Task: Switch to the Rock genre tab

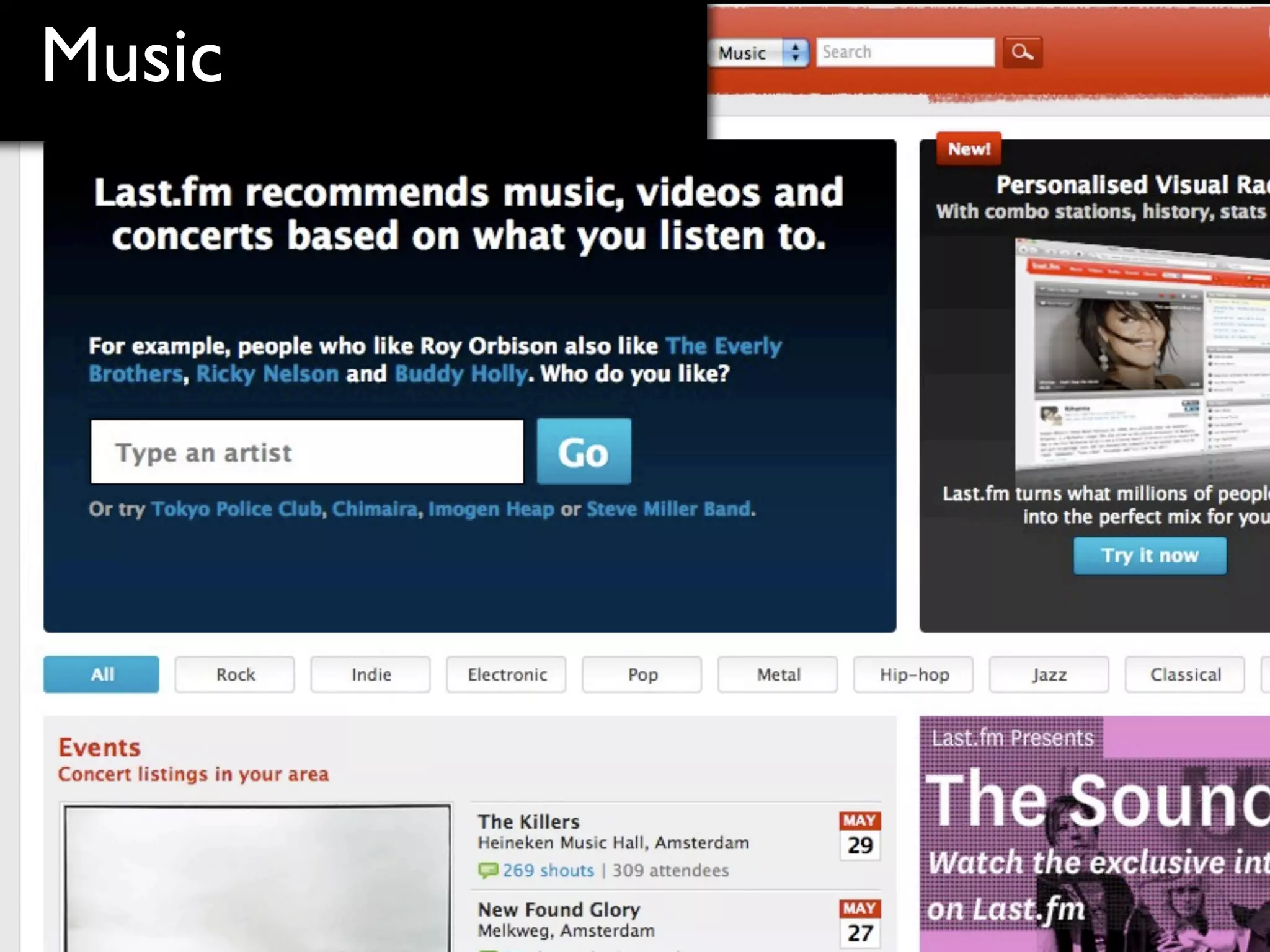Action: click(x=235, y=674)
